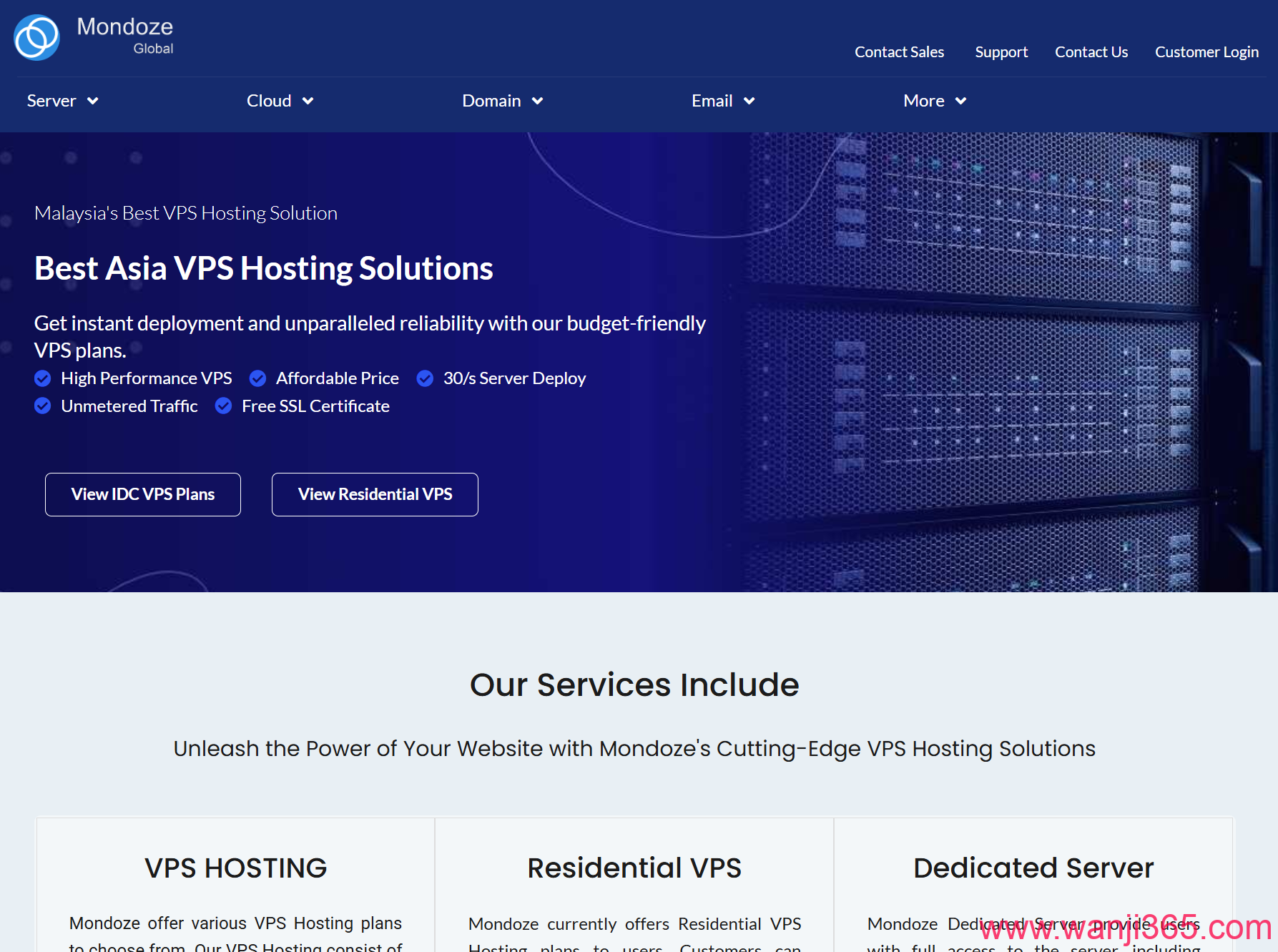The width and height of the screenshot is (1278, 952).
Task: Click the checkmark icon beside High Performance VPS
Action: 43,378
